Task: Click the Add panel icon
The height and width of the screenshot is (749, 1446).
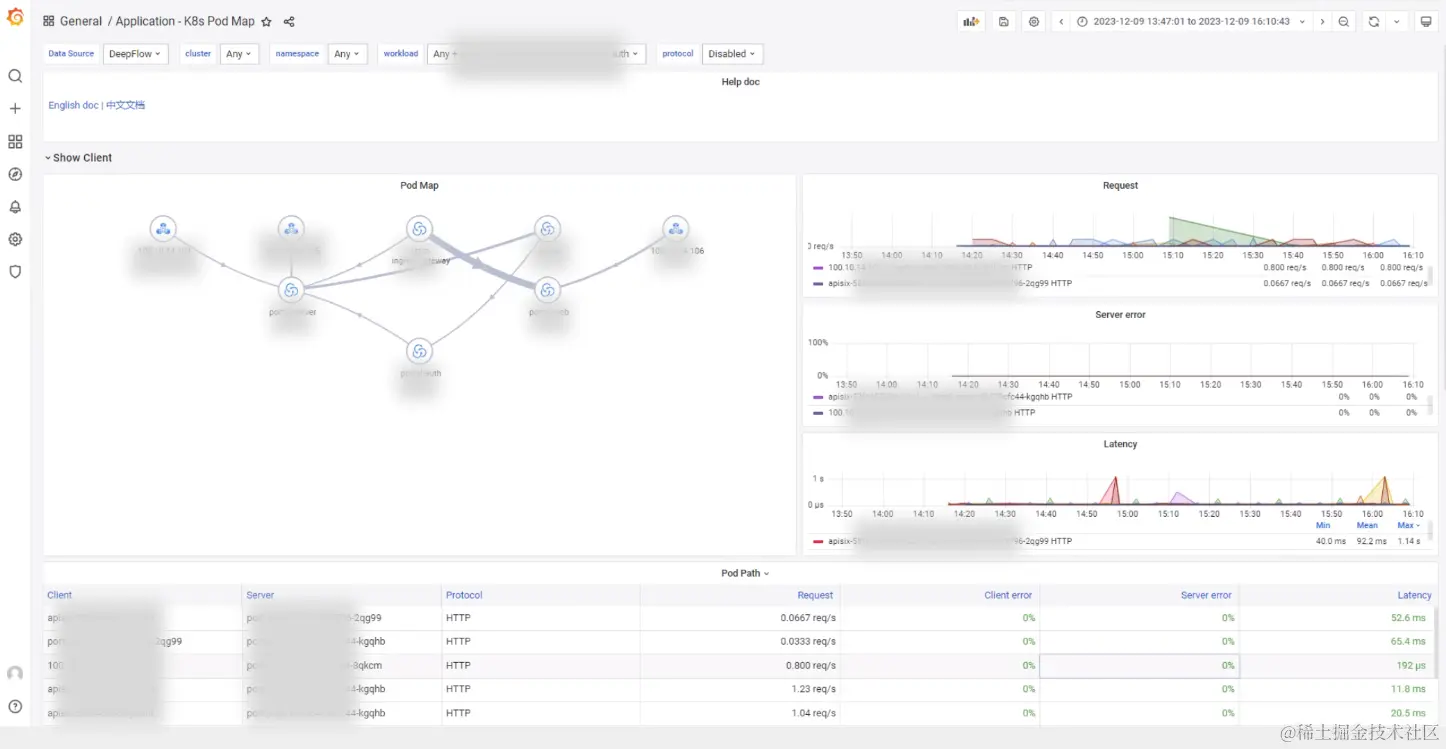Action: coord(971,22)
